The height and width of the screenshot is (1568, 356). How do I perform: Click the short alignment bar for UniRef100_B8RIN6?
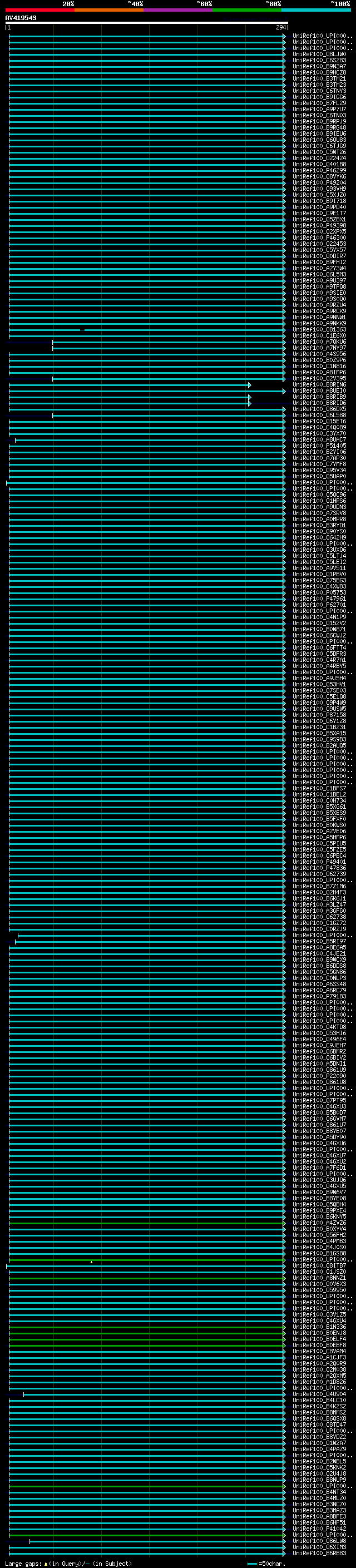coord(129,385)
